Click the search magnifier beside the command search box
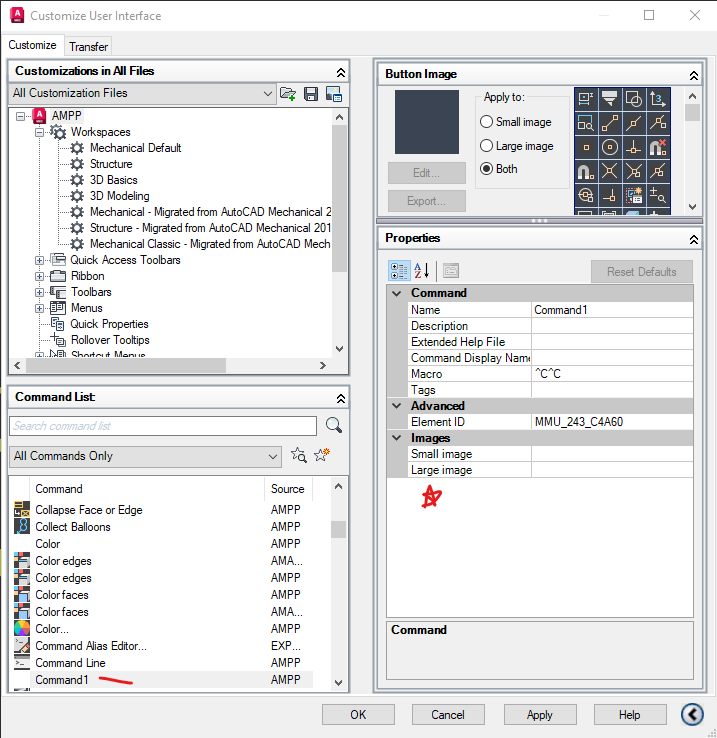 tap(334, 425)
